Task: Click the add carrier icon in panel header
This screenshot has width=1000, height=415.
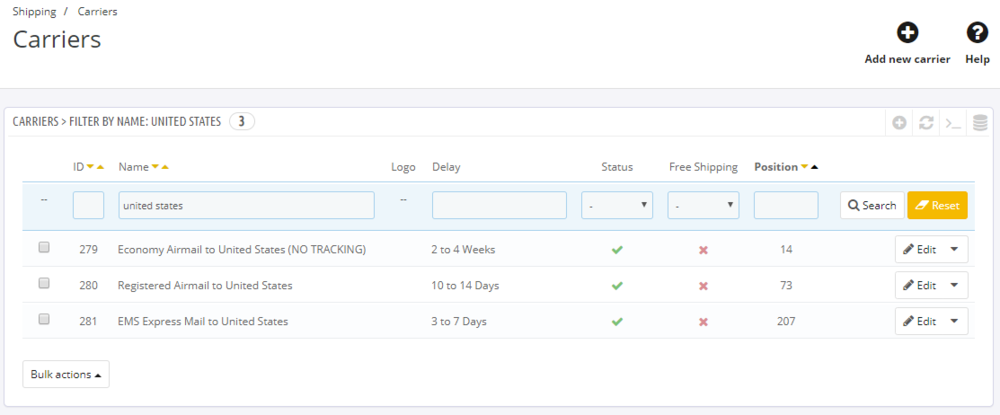Action: [x=899, y=122]
